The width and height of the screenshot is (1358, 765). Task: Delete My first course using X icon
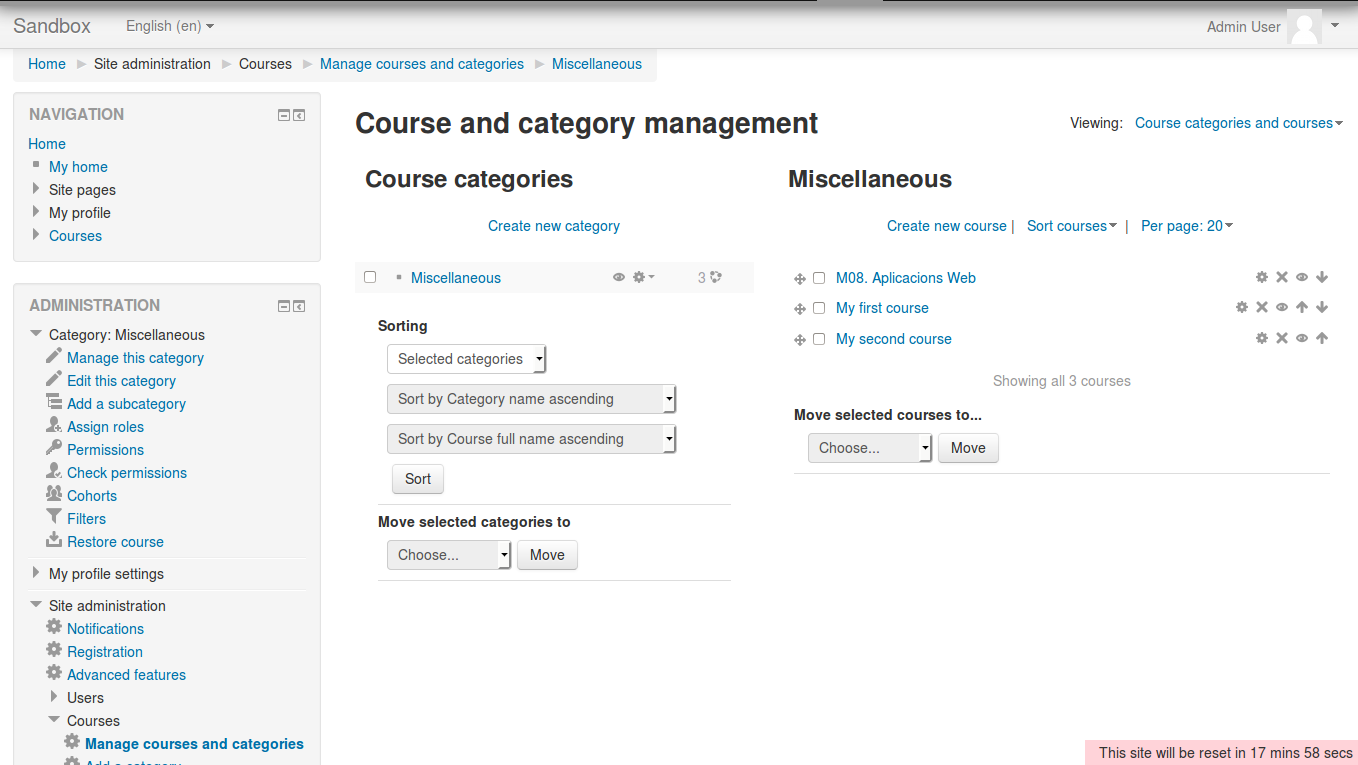click(1262, 308)
